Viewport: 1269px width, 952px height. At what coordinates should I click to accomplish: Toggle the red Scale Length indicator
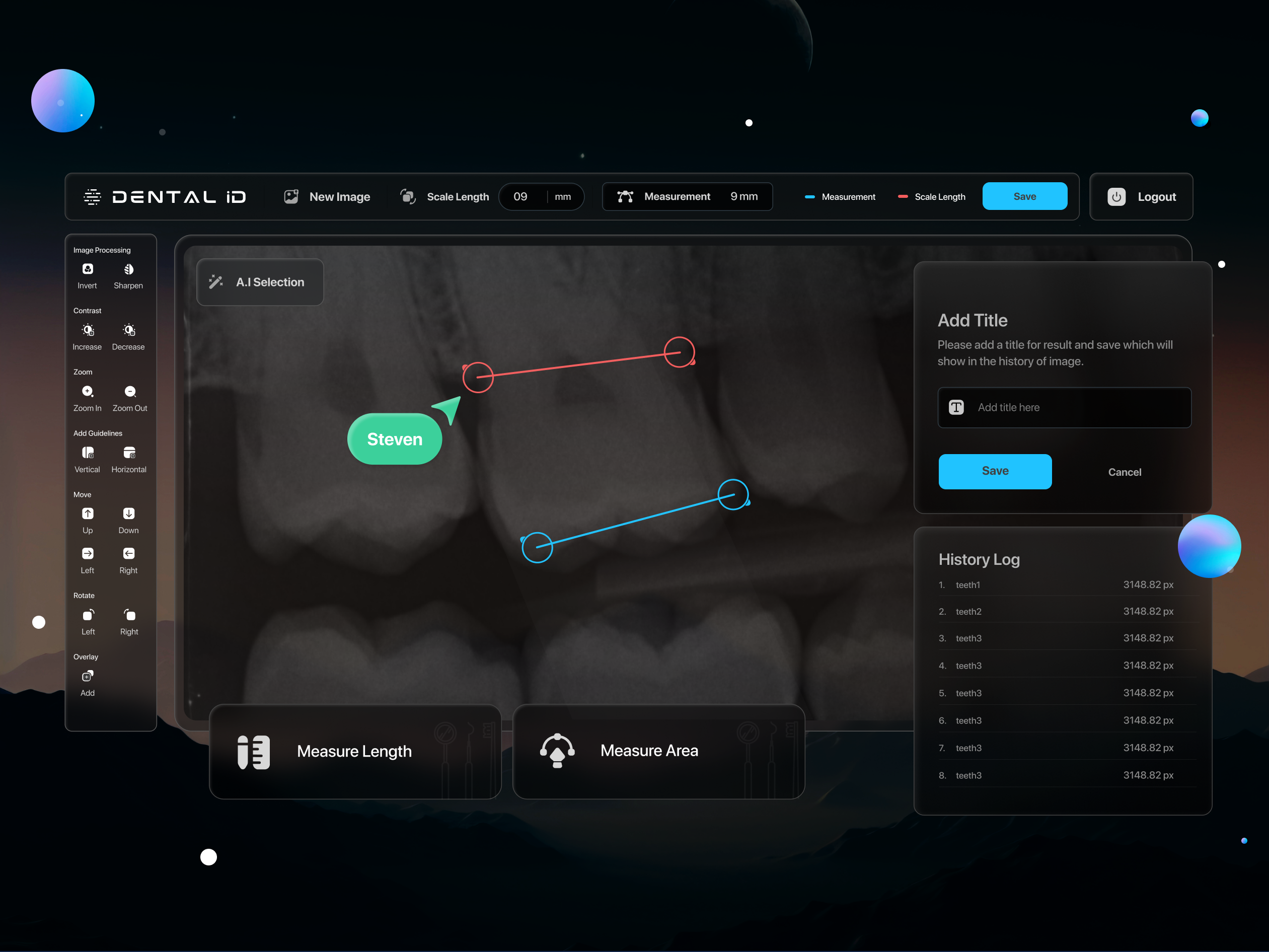[x=931, y=196]
